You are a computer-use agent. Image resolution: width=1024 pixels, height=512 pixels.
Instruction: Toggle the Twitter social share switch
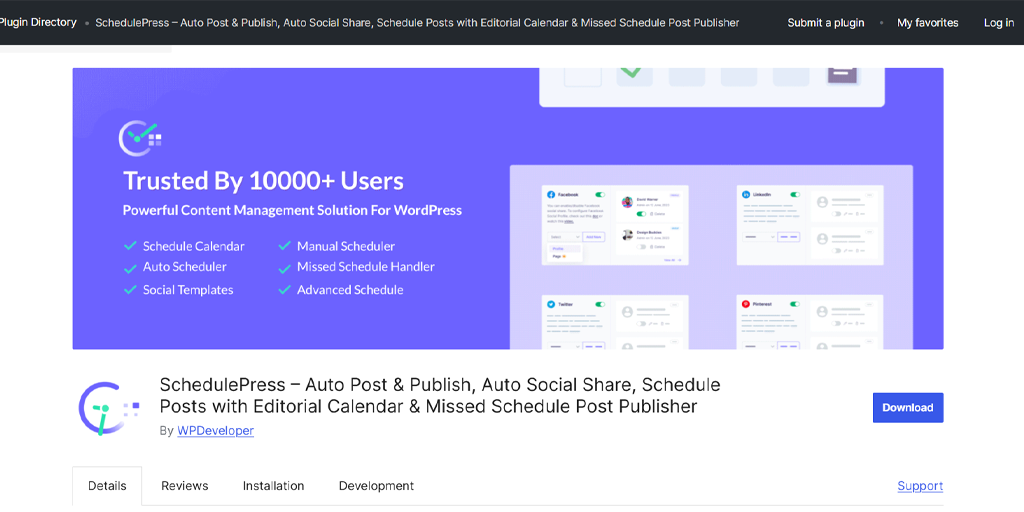tap(600, 304)
